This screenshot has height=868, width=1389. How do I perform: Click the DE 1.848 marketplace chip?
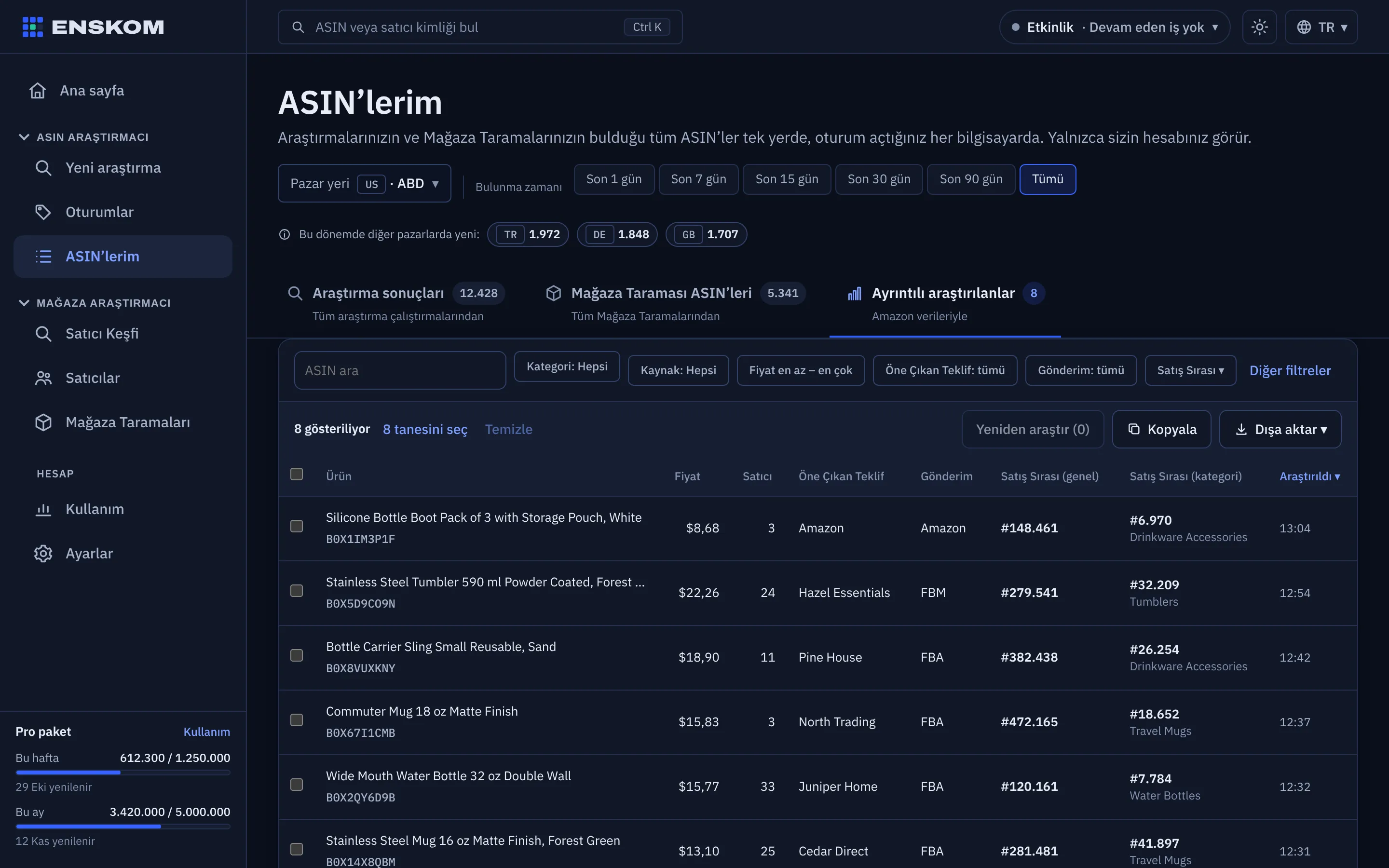coord(617,234)
